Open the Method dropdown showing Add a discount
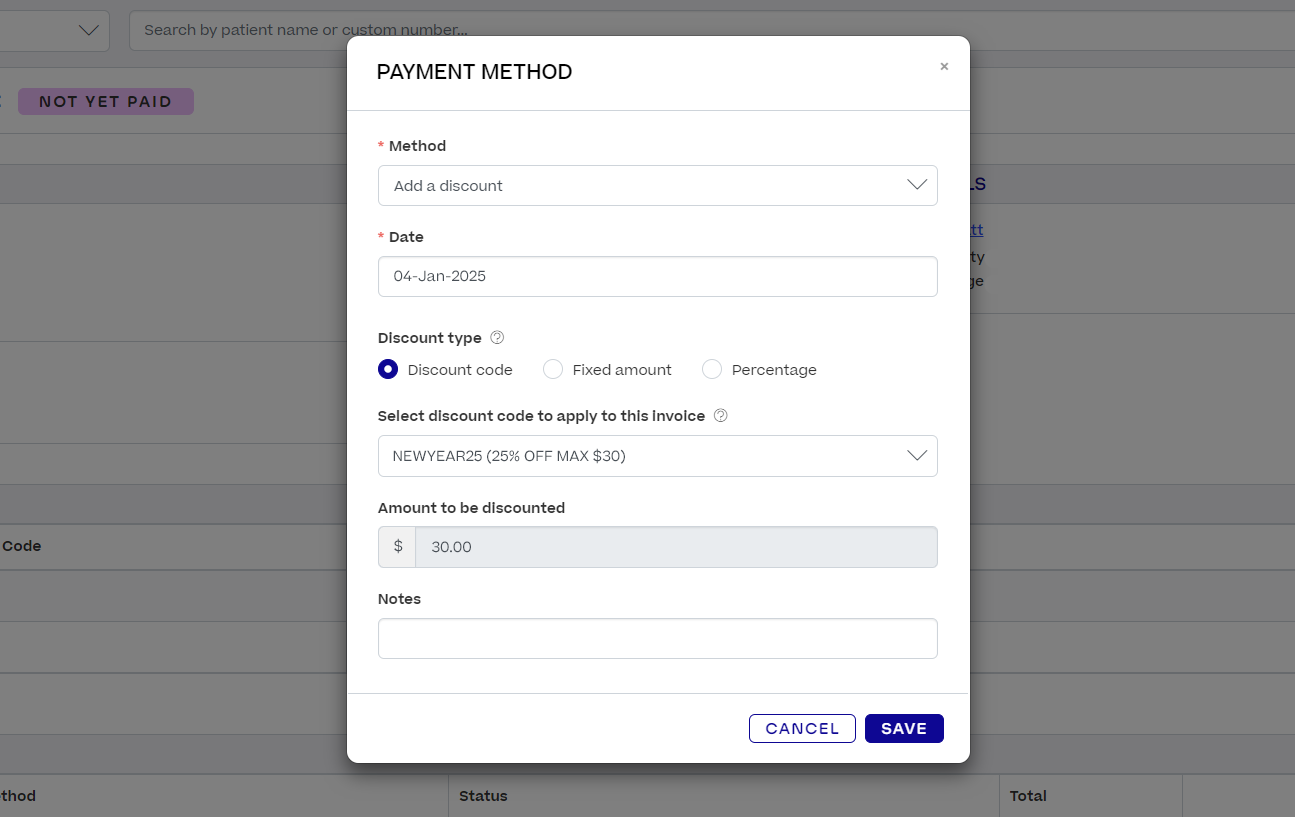 (x=657, y=185)
